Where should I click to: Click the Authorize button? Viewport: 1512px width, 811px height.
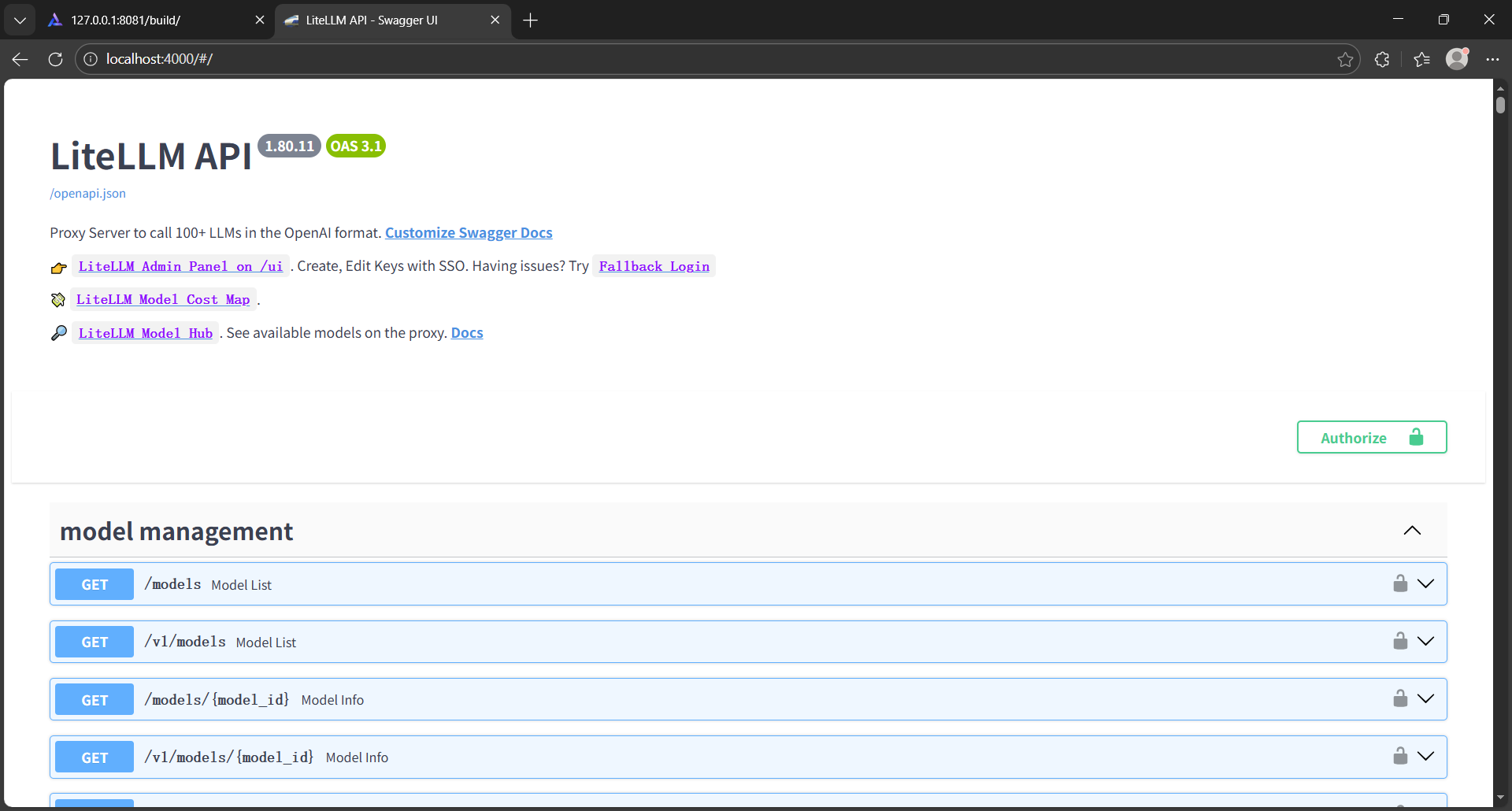pos(1372,437)
